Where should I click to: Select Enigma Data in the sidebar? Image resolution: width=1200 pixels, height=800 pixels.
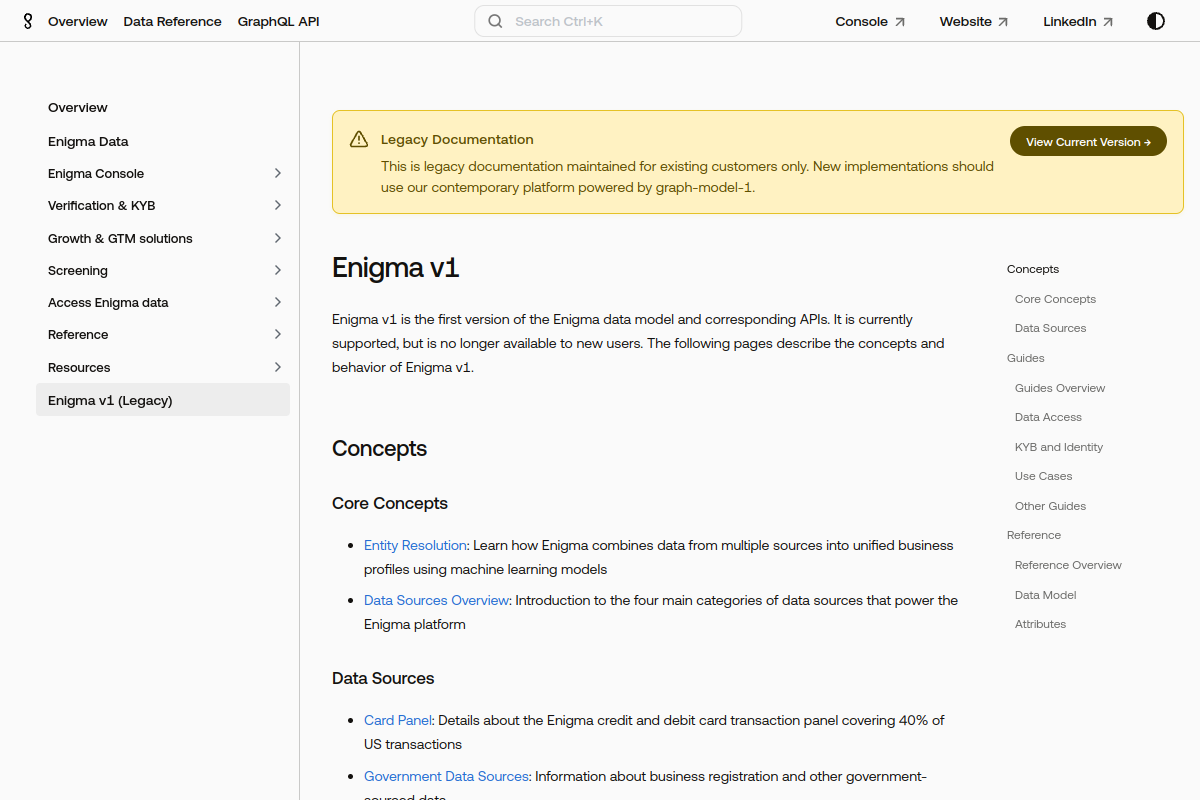[x=88, y=141]
